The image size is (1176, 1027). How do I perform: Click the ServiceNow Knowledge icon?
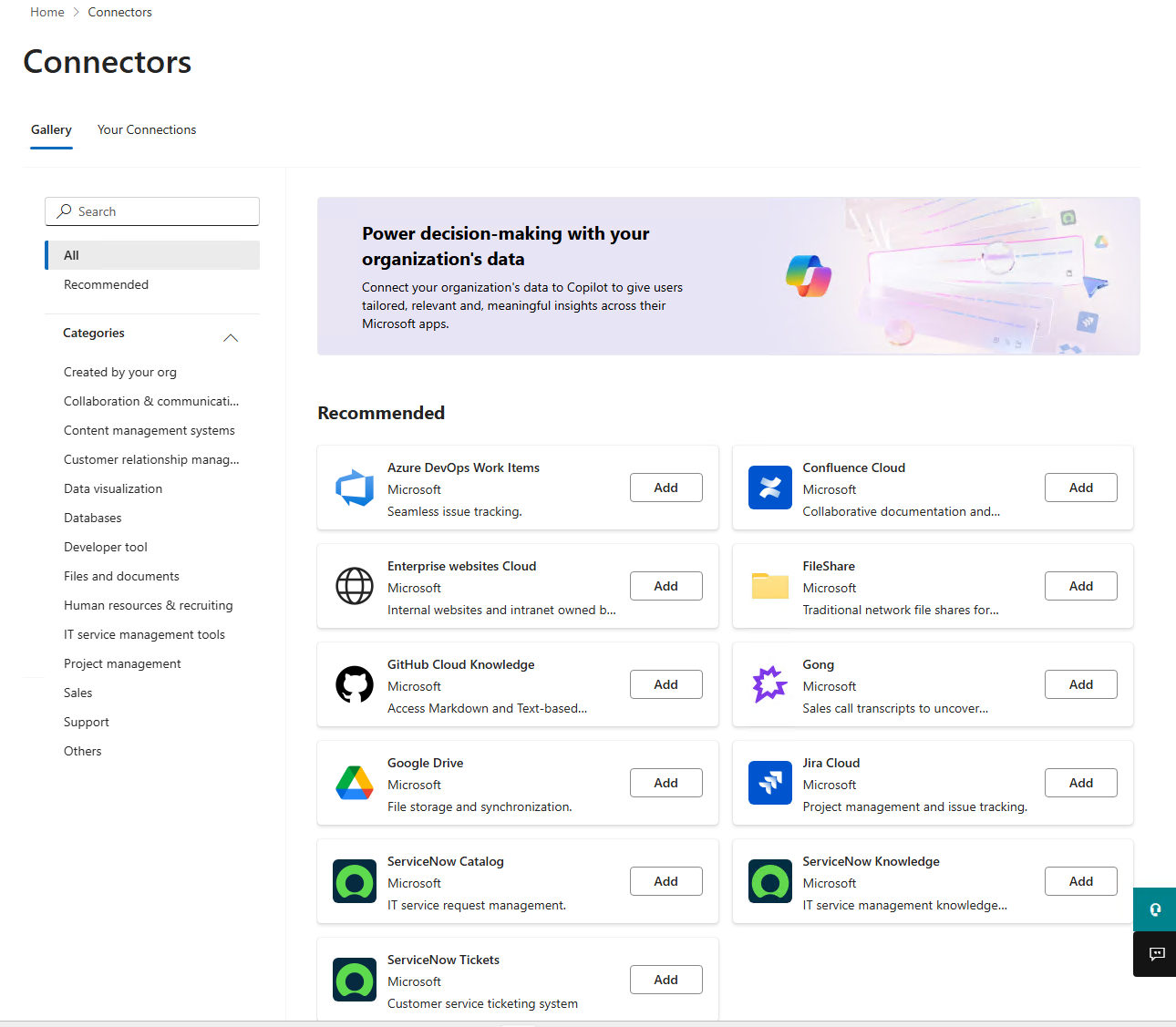[x=770, y=881]
